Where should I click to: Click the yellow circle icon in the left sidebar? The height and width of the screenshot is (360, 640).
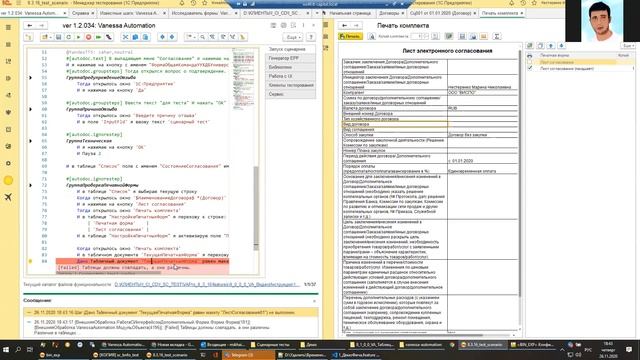pos(8,180)
